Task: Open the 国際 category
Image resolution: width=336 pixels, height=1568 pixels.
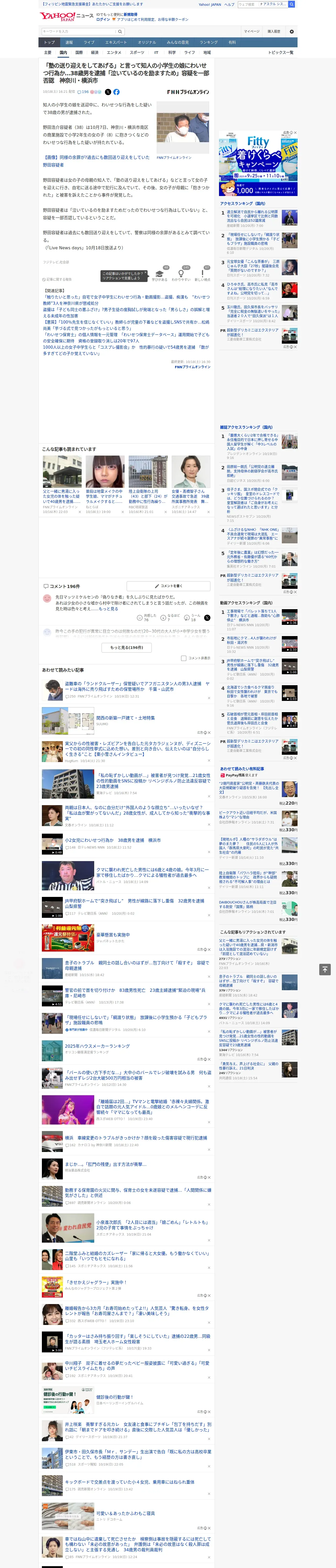Action: 79,52
